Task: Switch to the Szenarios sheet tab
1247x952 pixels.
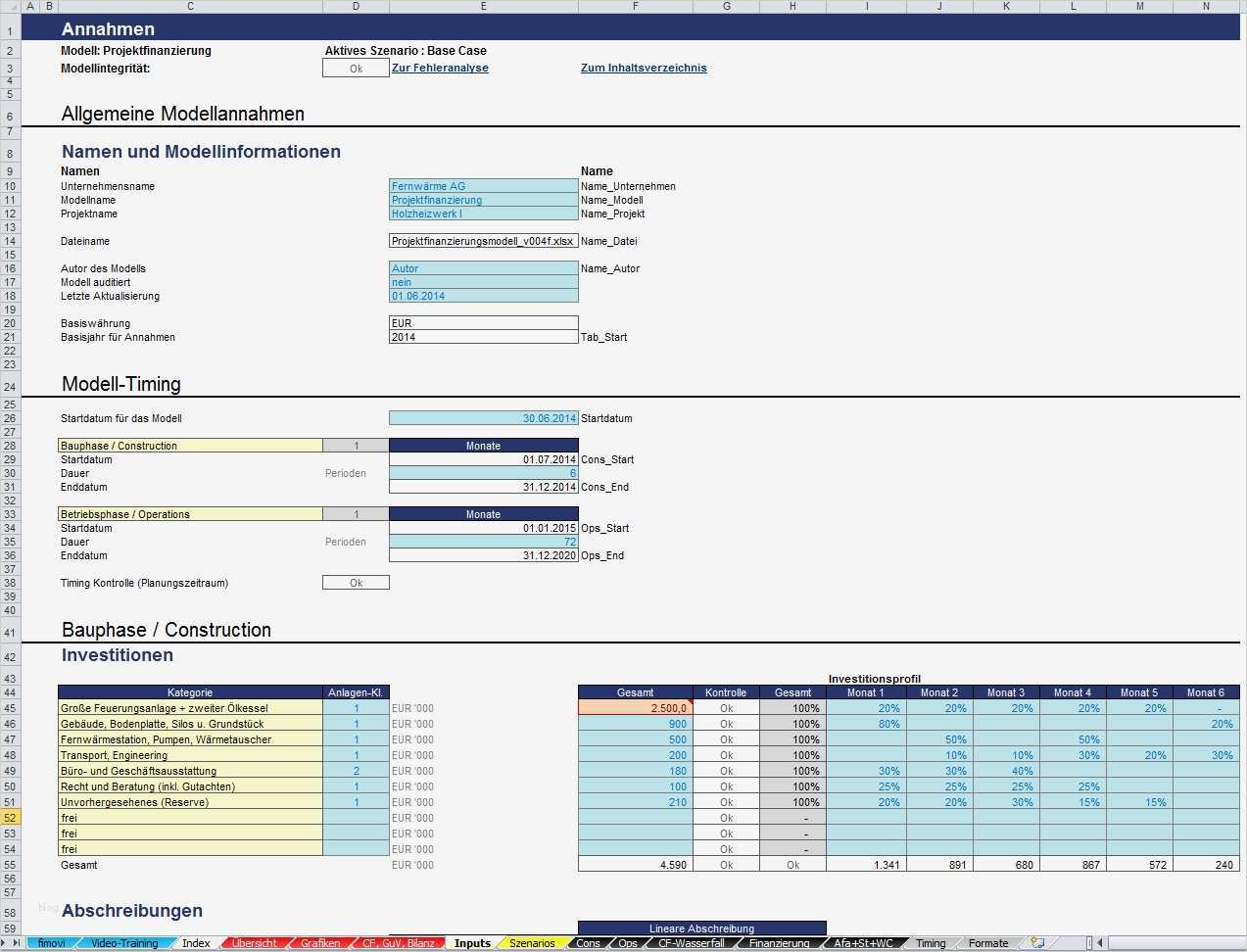Action: (530, 942)
